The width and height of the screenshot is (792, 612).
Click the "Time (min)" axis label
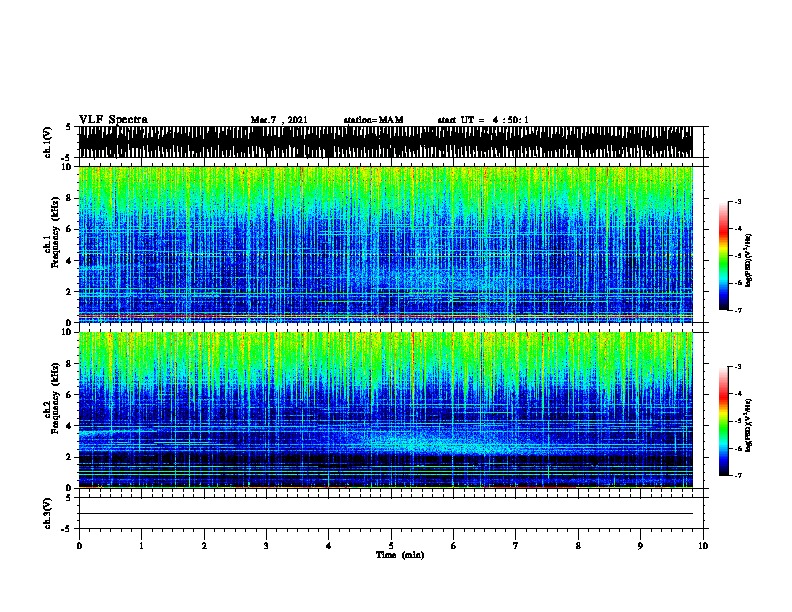pyautogui.click(x=400, y=555)
